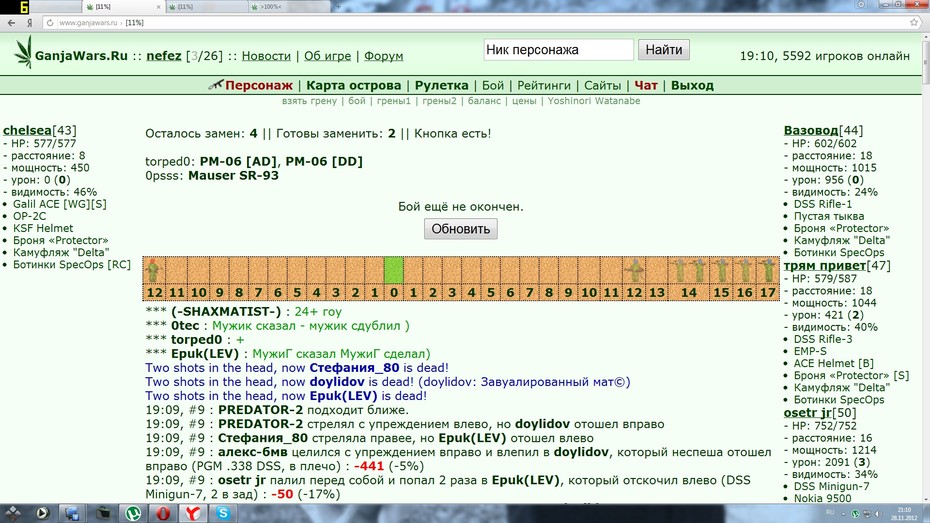Image resolution: width=930 pixels, height=523 pixels.
Task: Open the folder icon in the taskbar
Action: [x=103, y=513]
